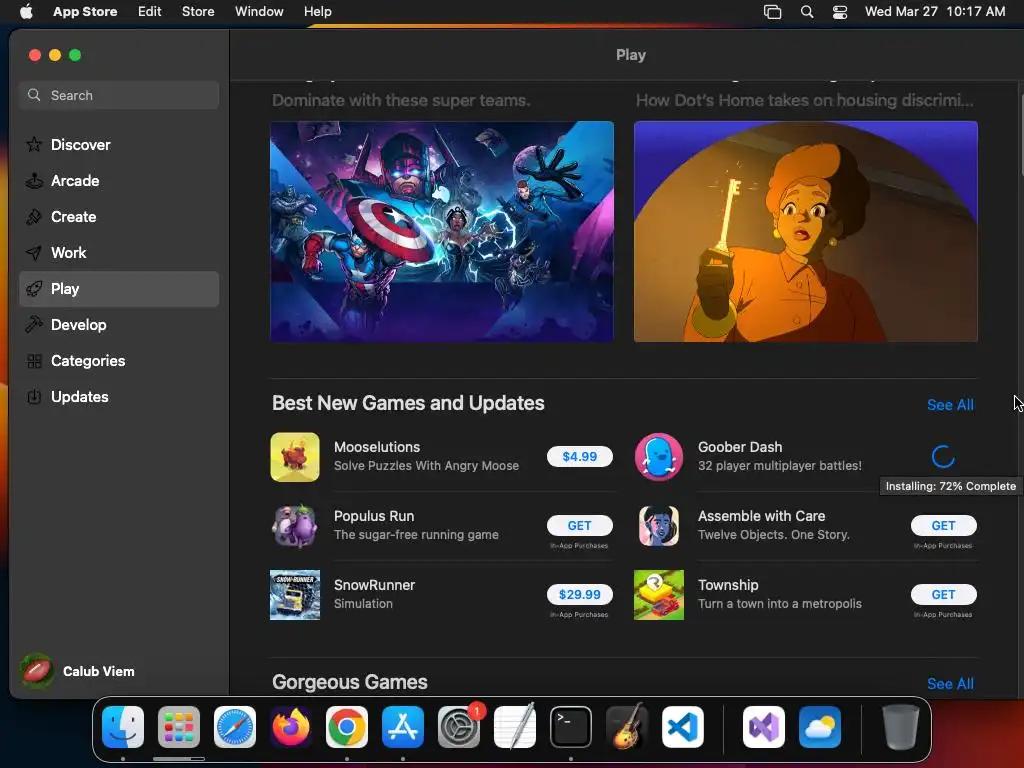Click the Mooselutions title text
The image size is (1024, 768).
[377, 447]
